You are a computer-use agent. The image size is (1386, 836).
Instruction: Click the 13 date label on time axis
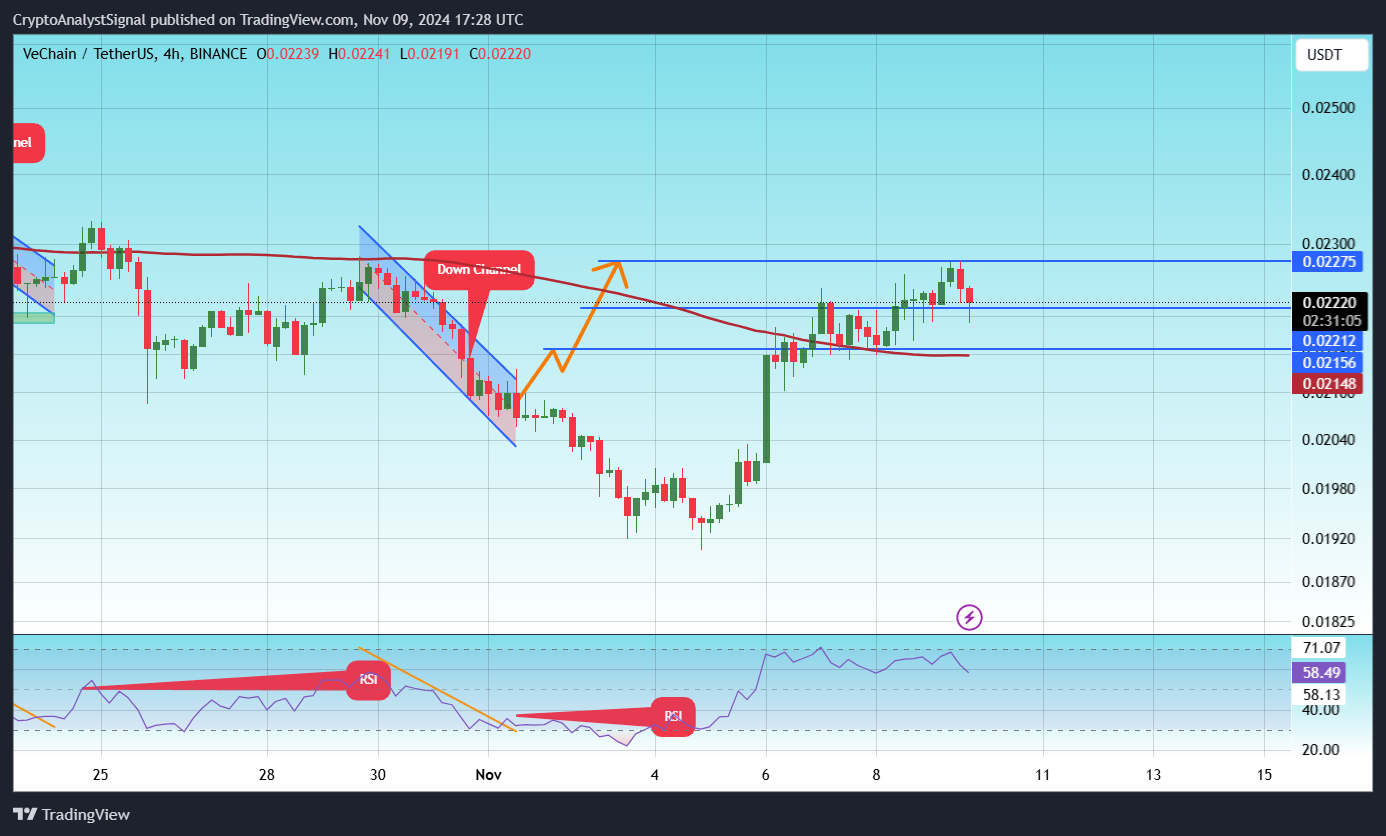tap(1153, 775)
